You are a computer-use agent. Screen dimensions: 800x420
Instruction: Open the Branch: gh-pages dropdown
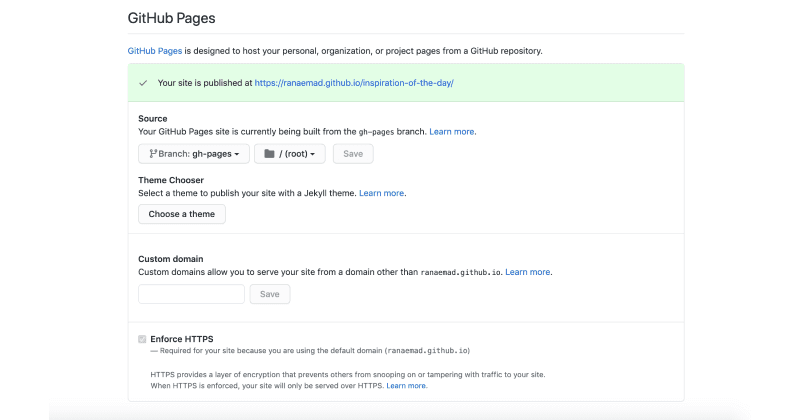pos(193,154)
